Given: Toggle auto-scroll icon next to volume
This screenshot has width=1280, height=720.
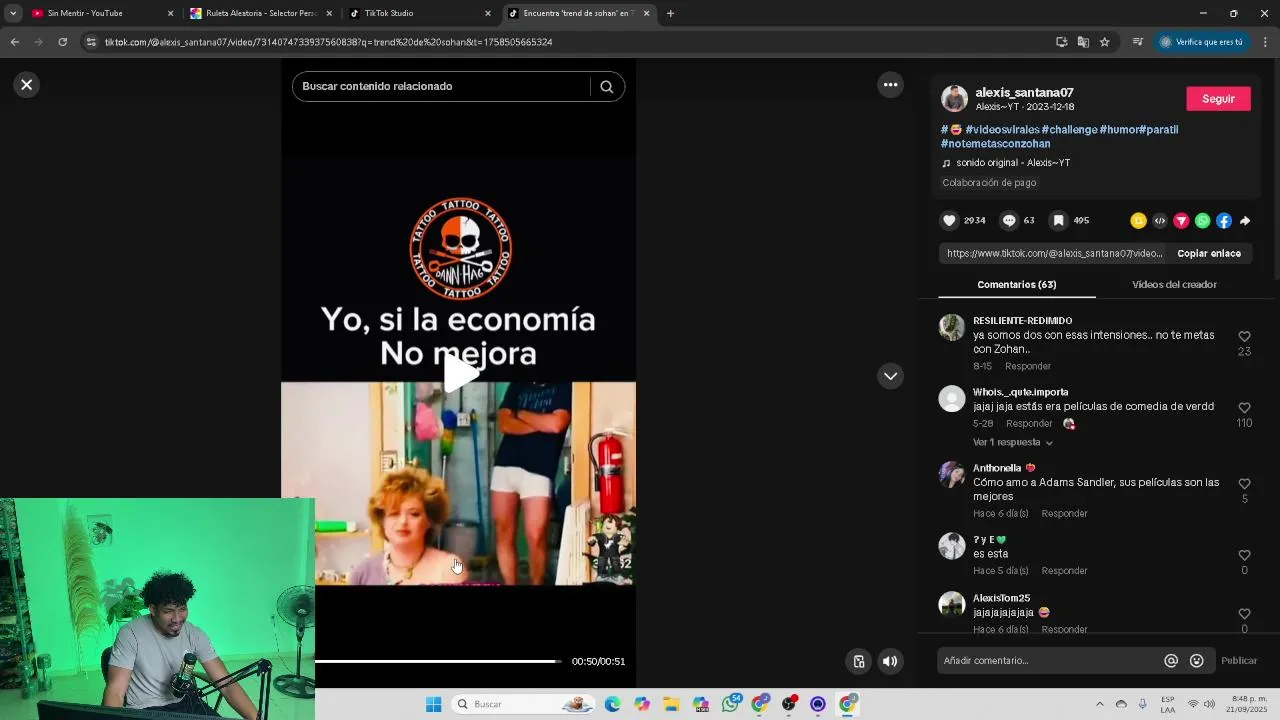Looking at the screenshot, I should click(859, 661).
